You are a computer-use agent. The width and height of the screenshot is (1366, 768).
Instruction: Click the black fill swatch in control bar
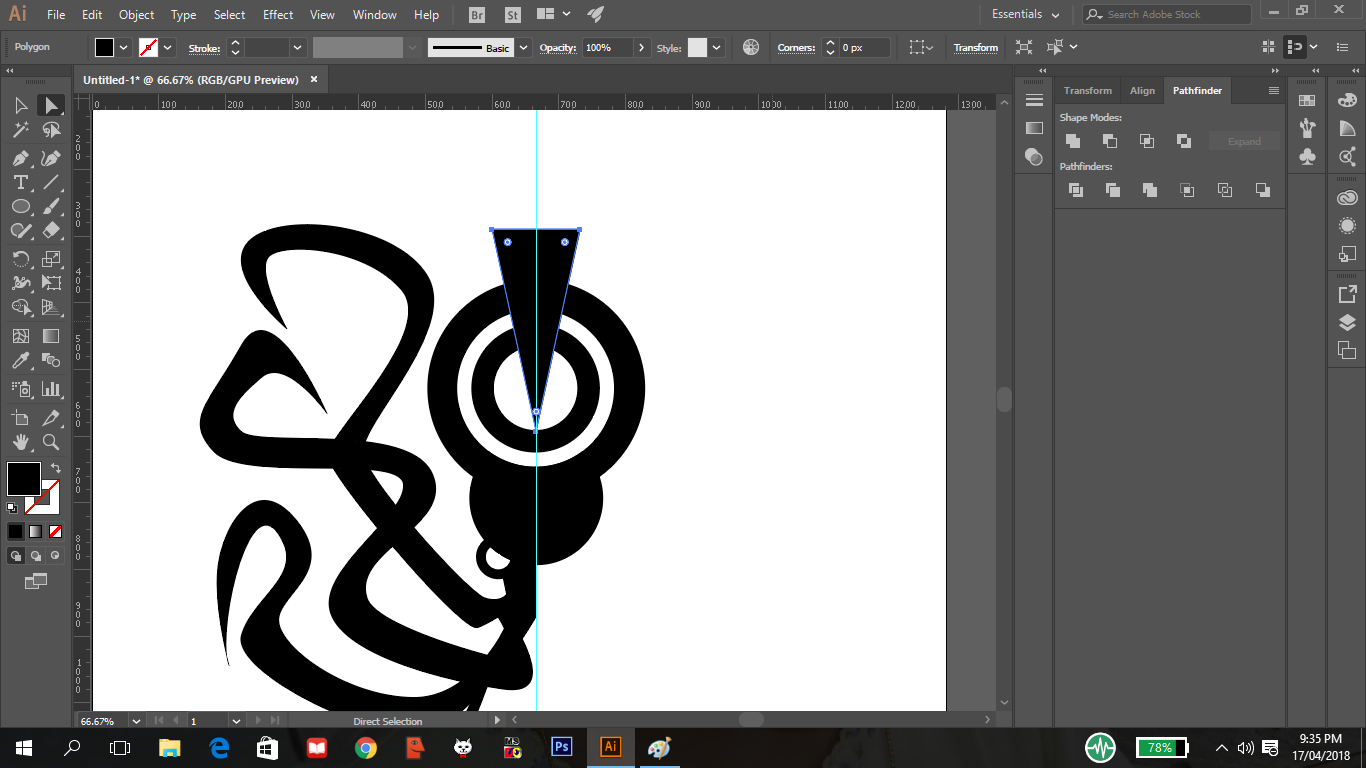point(105,47)
